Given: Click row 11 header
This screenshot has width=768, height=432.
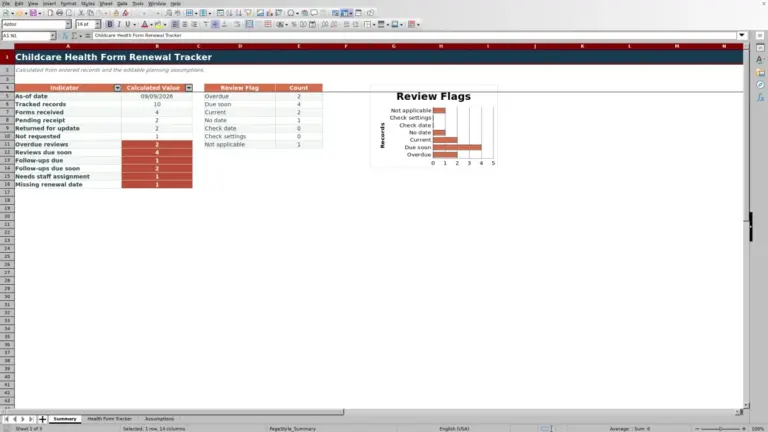Looking at the screenshot, I should [x=7, y=144].
